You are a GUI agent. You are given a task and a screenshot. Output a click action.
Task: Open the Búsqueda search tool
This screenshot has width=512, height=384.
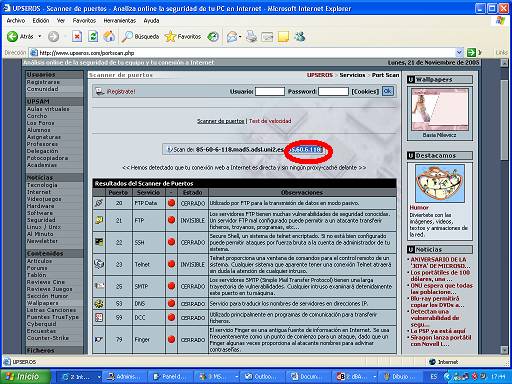tap(140, 36)
